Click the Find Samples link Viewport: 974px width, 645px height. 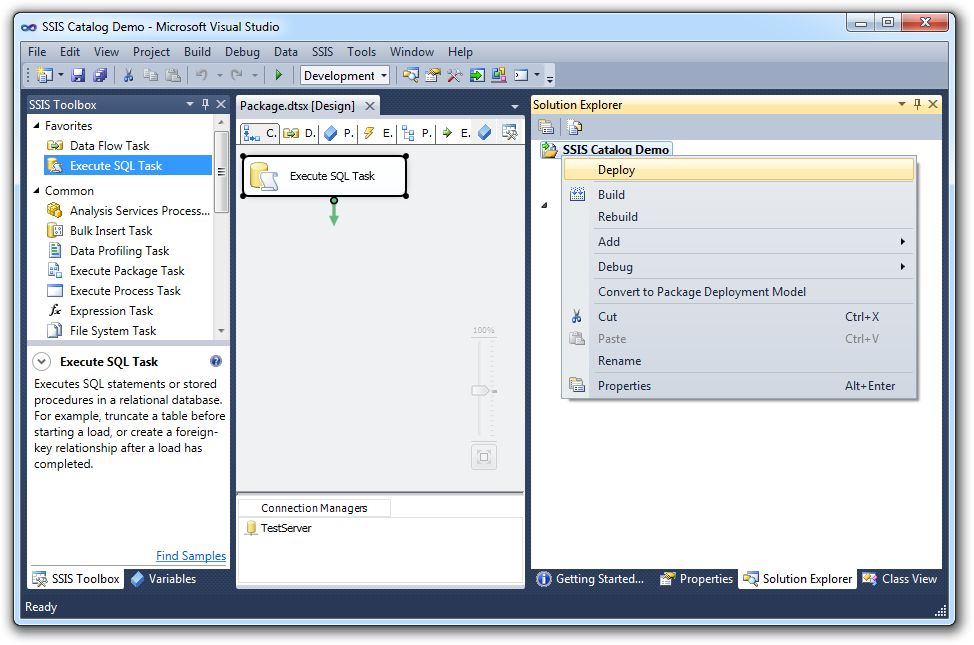point(191,556)
